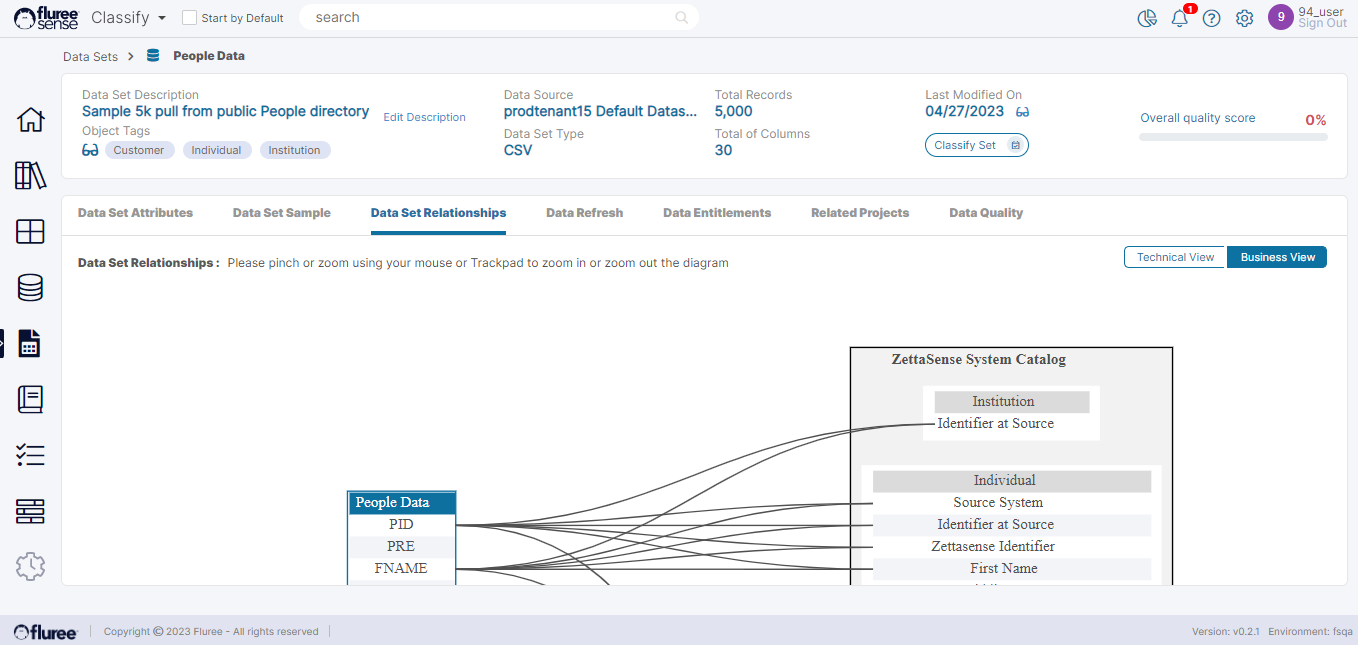The height and width of the screenshot is (645, 1358).
Task: Open the library books sidebar icon
Action: [31, 176]
